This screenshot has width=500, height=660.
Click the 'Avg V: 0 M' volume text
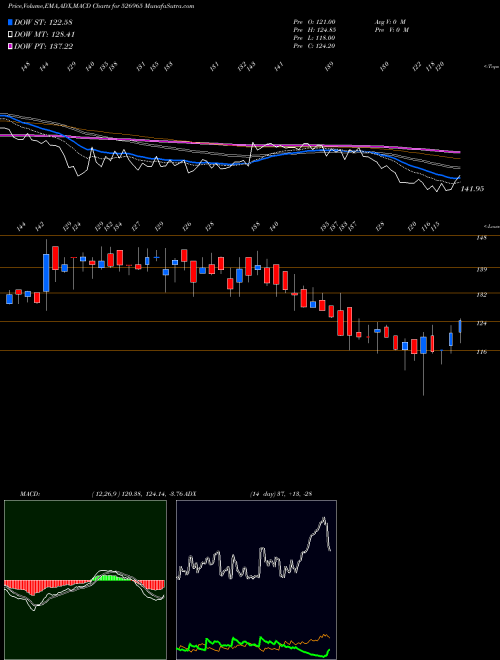[389, 22]
